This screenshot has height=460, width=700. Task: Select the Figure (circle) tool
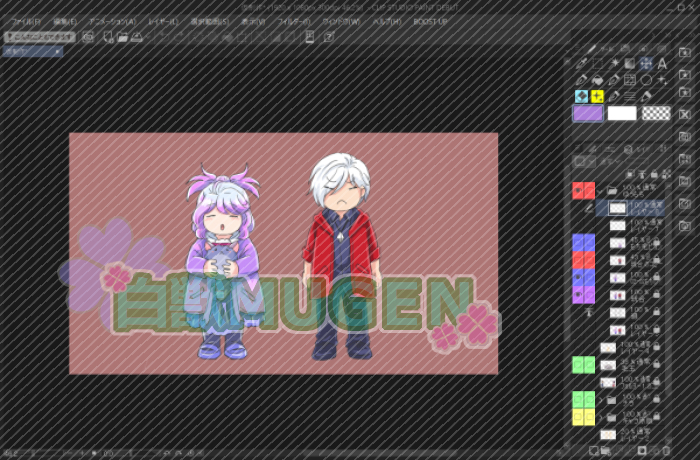pos(646,80)
